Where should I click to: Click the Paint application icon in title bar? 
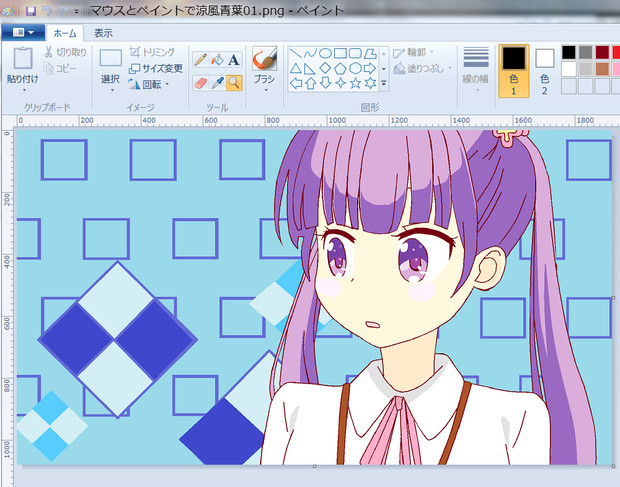click(8, 11)
